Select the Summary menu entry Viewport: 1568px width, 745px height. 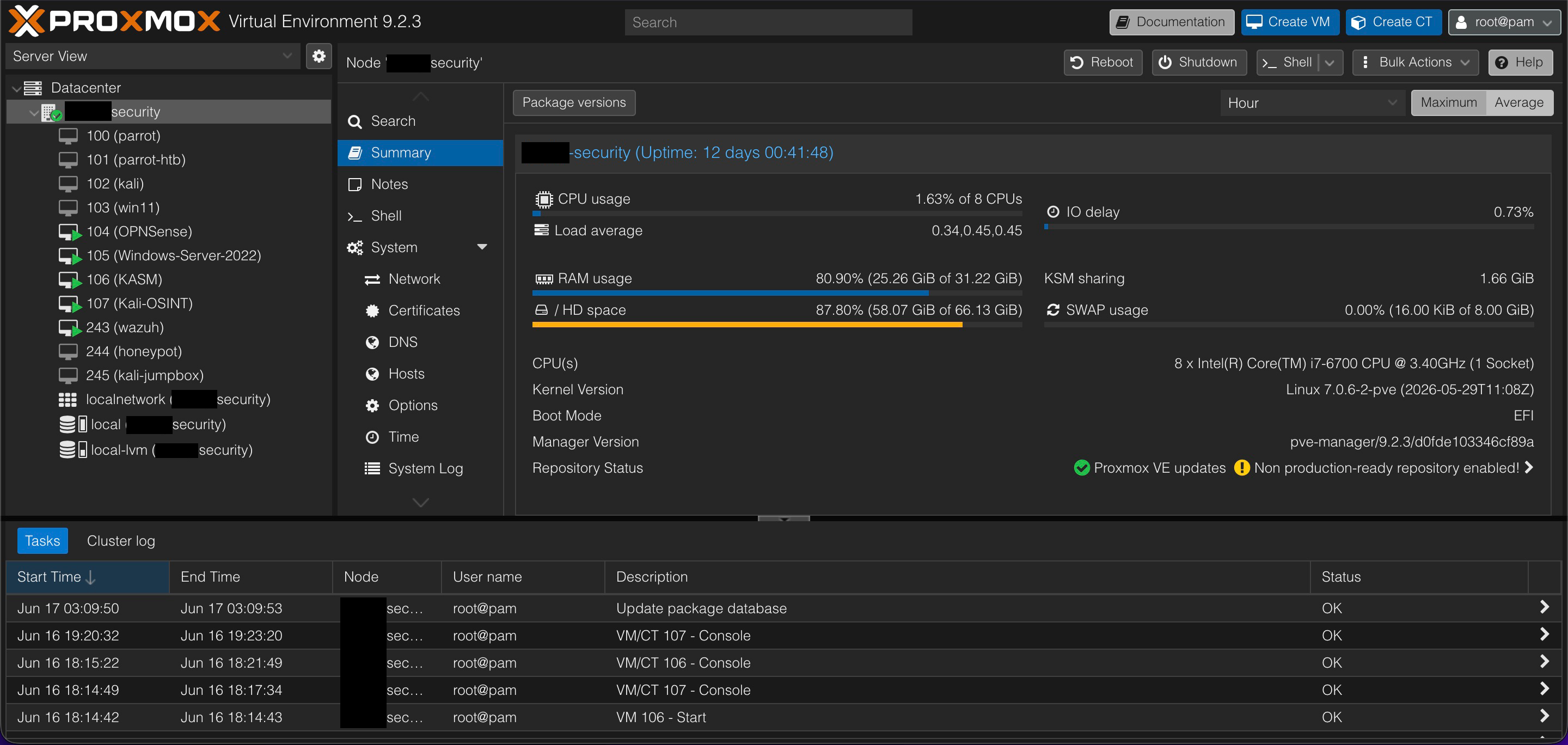coord(421,153)
